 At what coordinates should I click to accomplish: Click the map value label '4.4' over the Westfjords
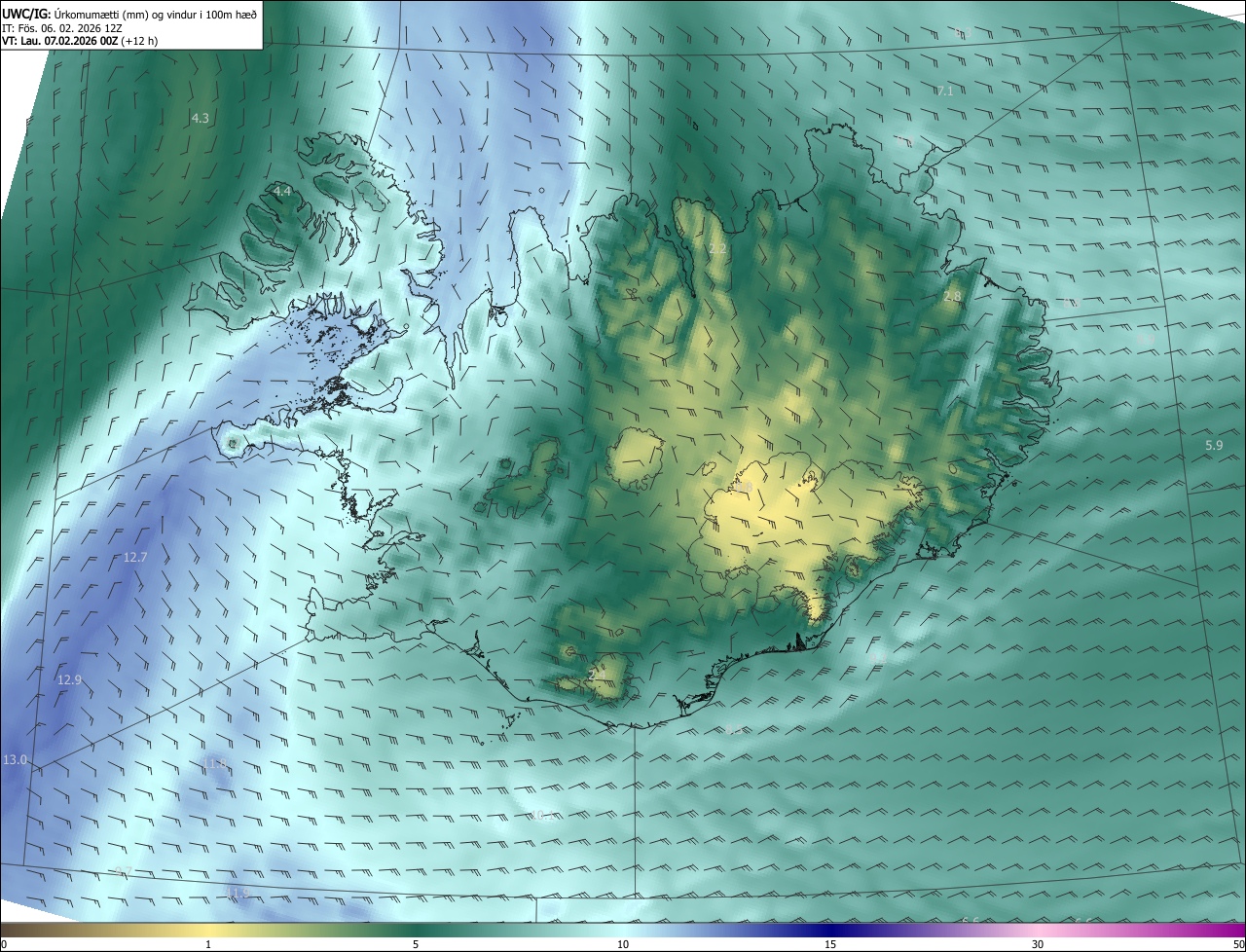(x=282, y=191)
